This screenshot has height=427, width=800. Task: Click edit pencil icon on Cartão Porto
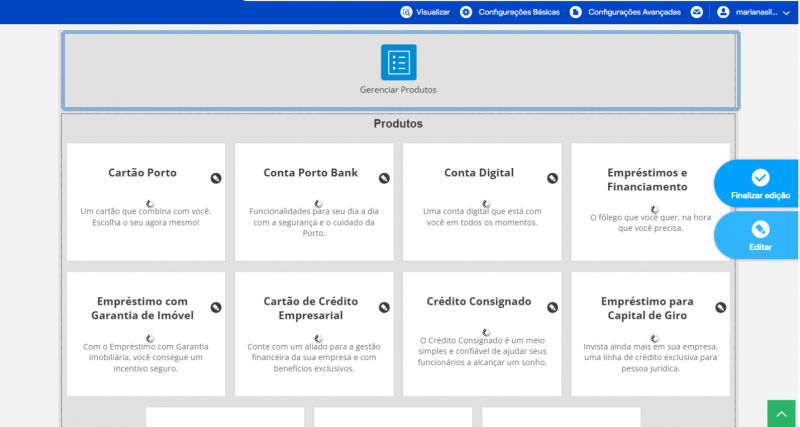tap(216, 178)
